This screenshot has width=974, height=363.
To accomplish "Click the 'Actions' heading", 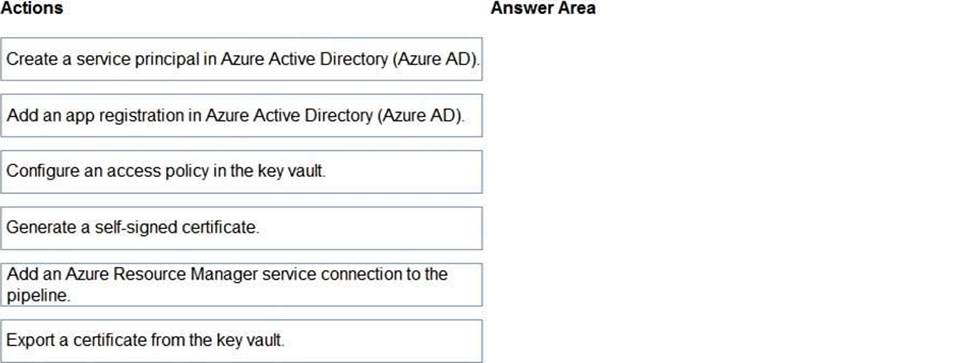I will click(x=32, y=8).
